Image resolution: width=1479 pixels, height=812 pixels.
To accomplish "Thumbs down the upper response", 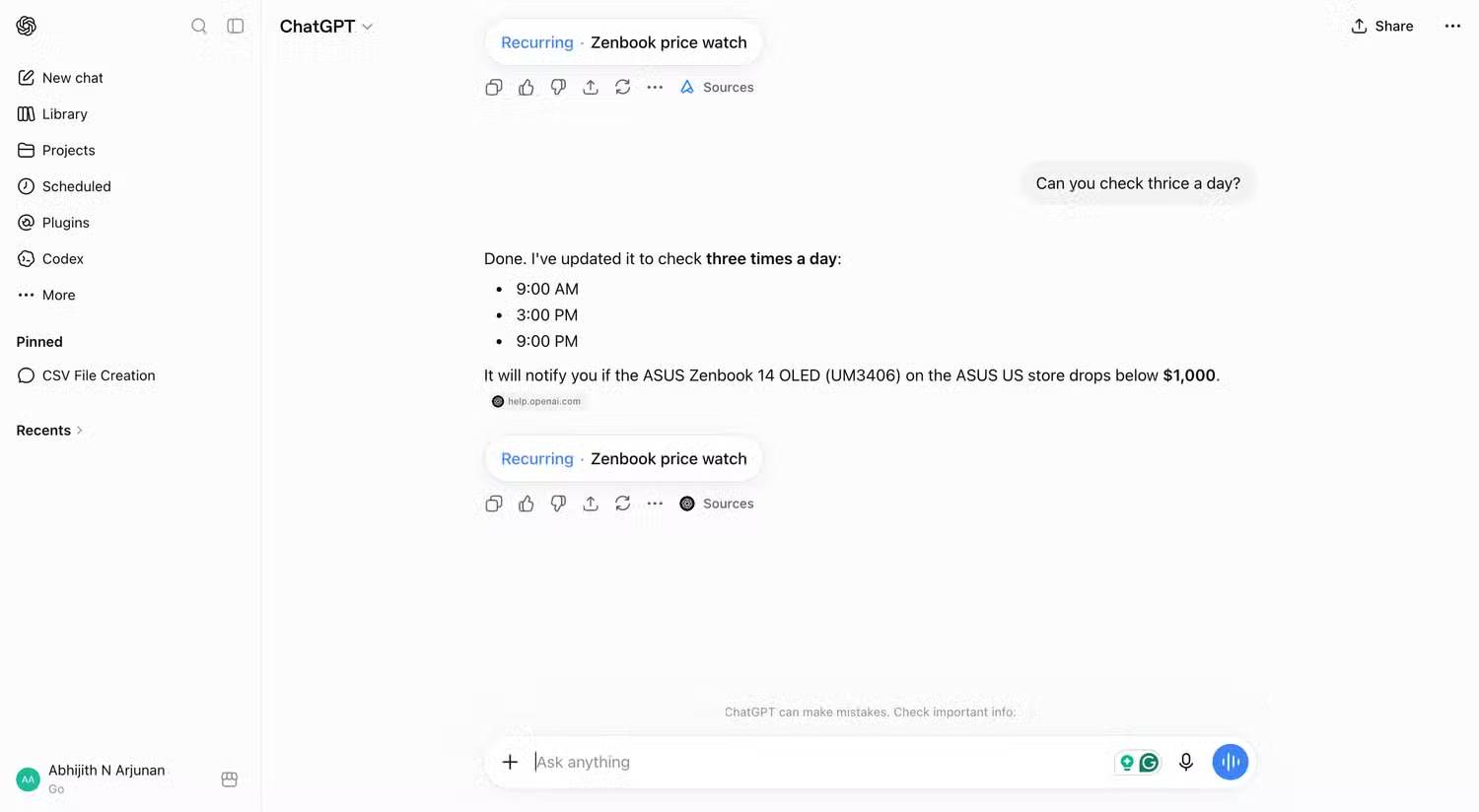I will click(558, 88).
